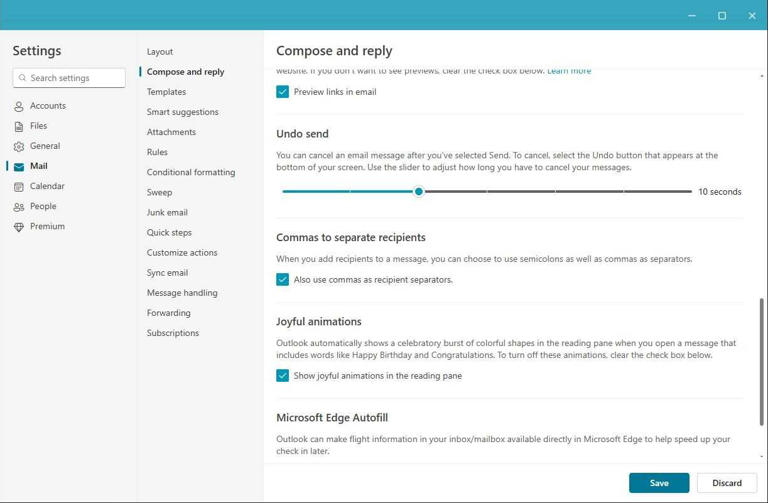Open Message handling settings
The width and height of the screenshot is (768, 503).
click(x=182, y=292)
